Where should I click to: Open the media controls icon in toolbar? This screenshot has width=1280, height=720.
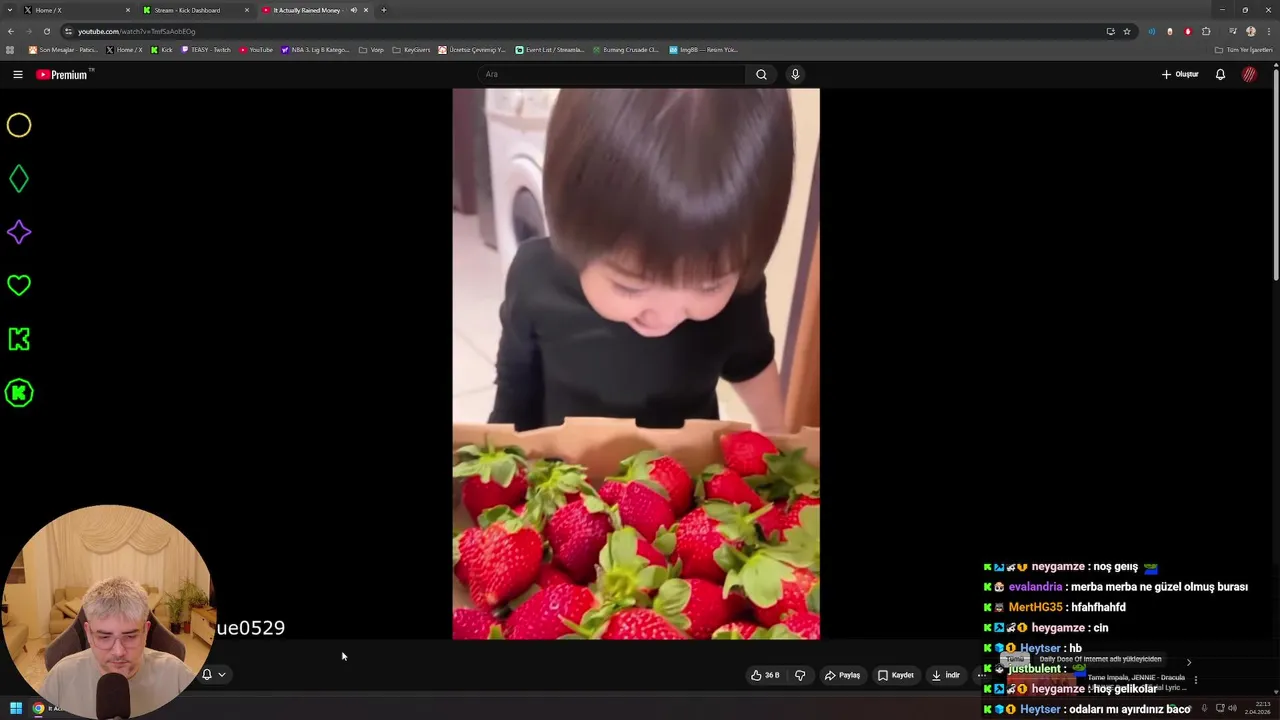[x=1232, y=31]
